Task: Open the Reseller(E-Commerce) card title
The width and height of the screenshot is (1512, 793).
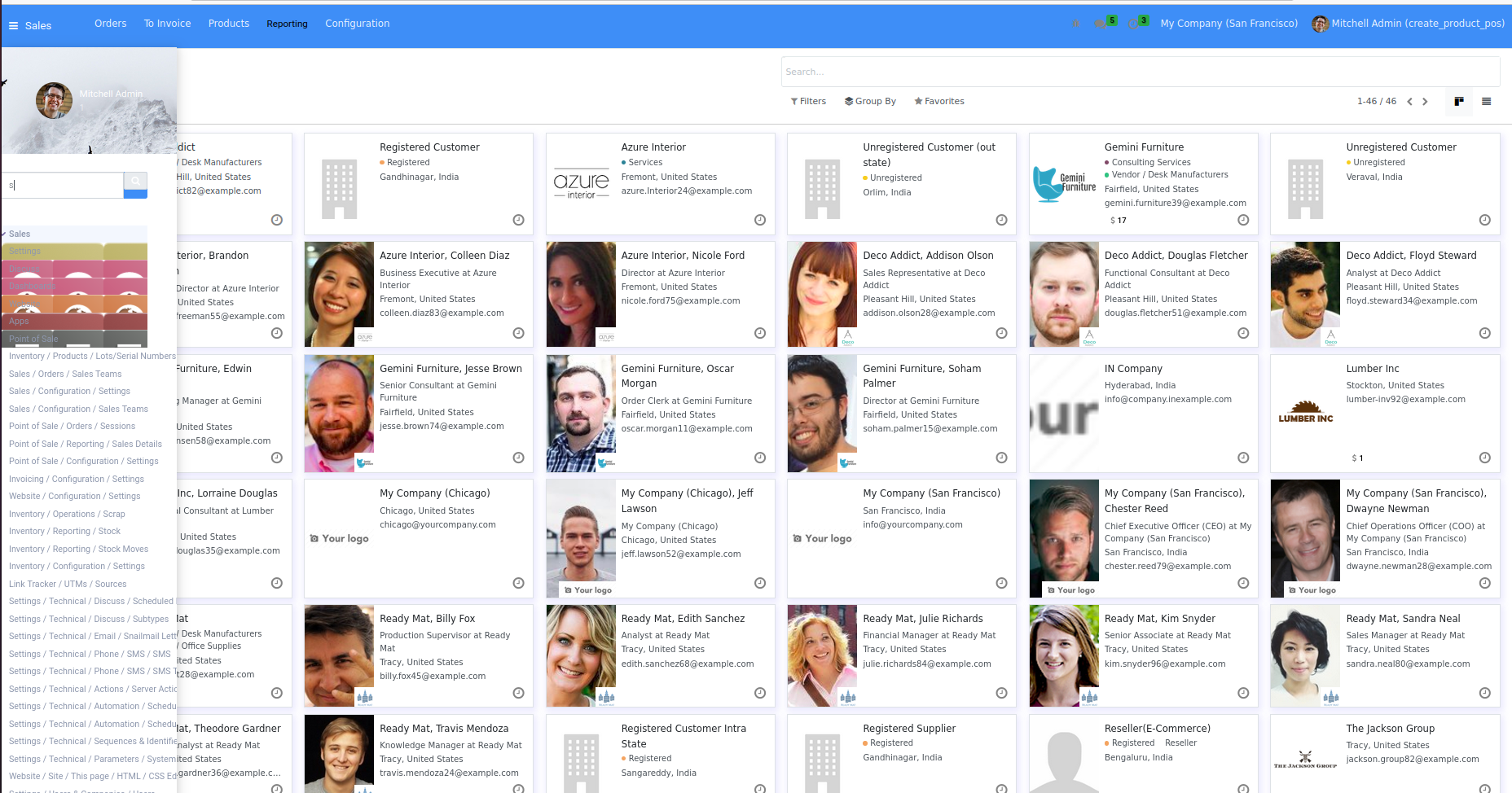Action: (1157, 729)
